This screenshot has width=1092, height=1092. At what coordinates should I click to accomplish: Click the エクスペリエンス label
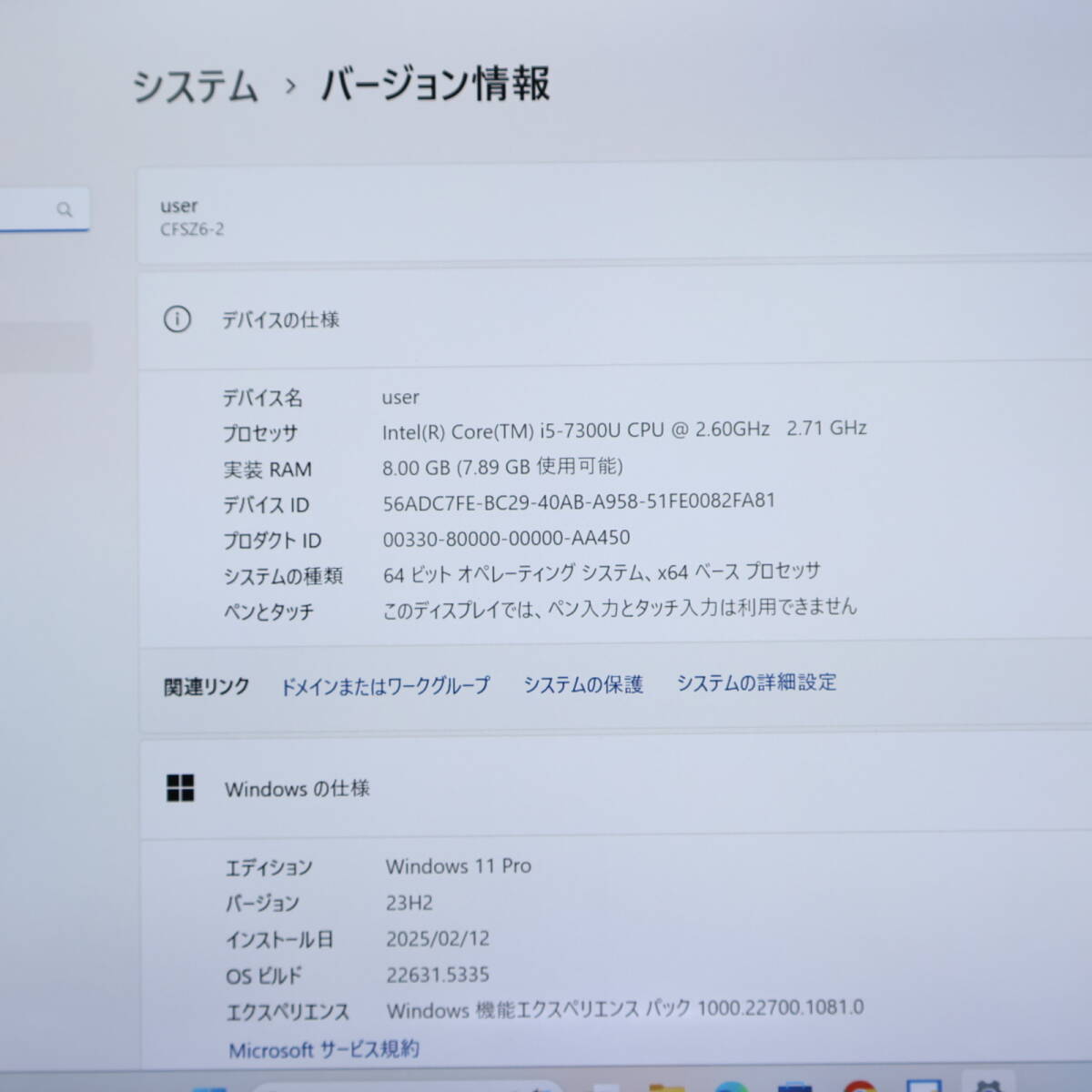[x=288, y=1012]
